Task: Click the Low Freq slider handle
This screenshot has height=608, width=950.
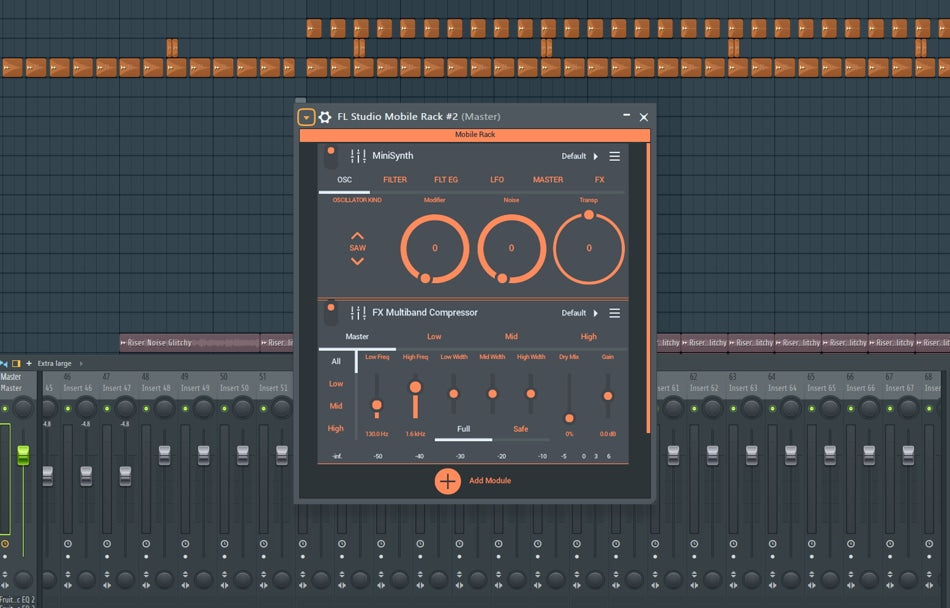Action: pos(377,405)
